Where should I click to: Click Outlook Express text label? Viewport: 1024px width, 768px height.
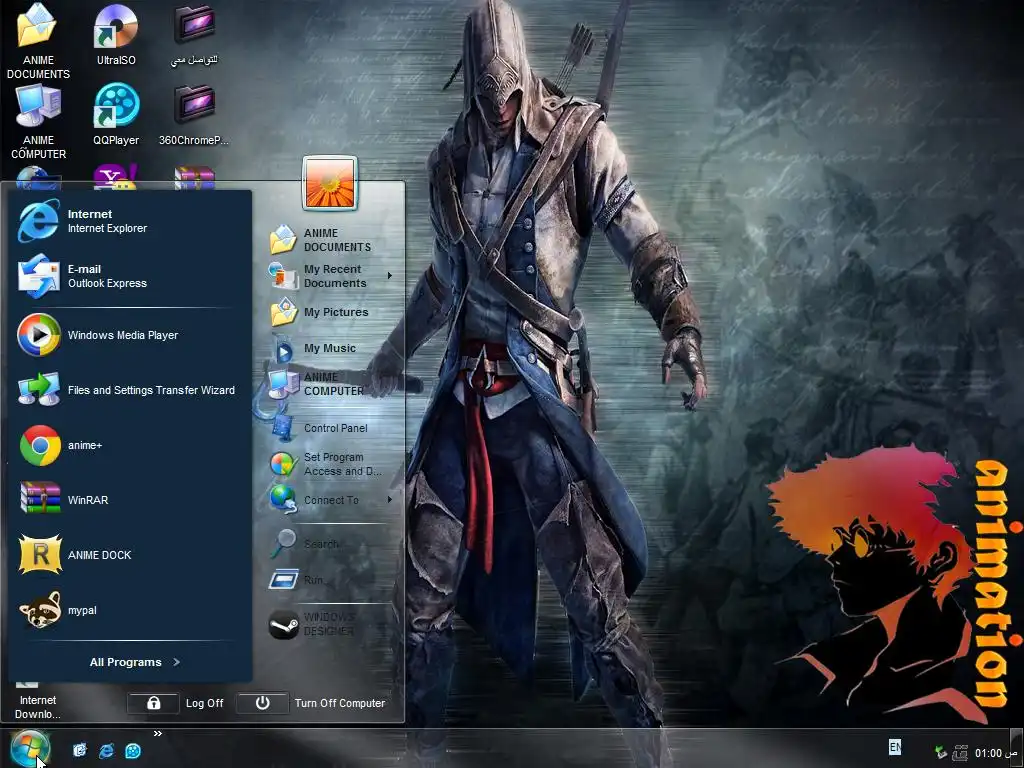pyautogui.click(x=107, y=283)
